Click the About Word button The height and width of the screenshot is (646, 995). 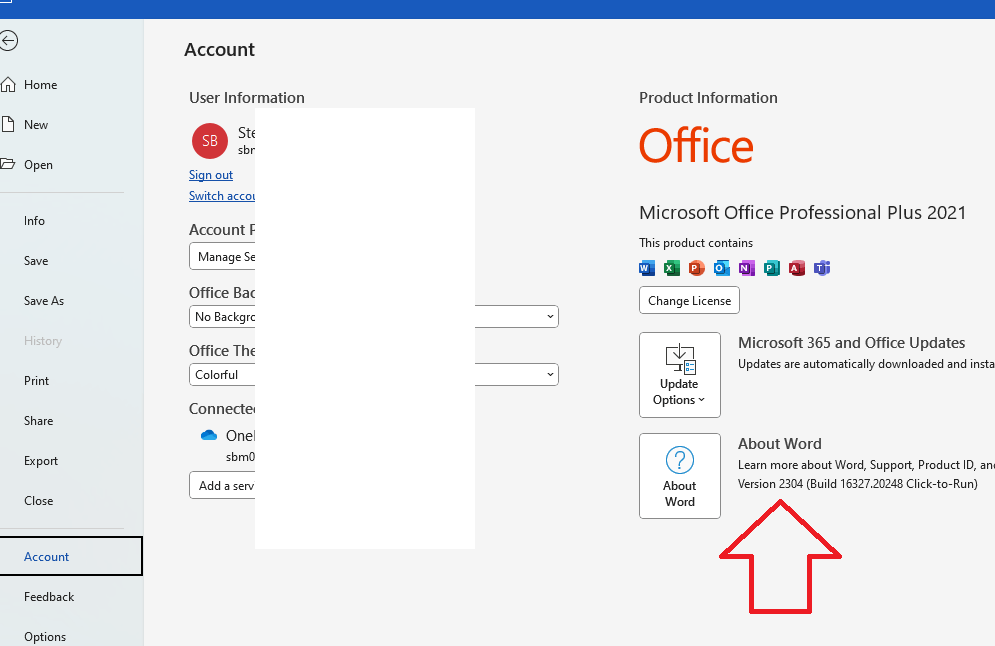point(680,476)
